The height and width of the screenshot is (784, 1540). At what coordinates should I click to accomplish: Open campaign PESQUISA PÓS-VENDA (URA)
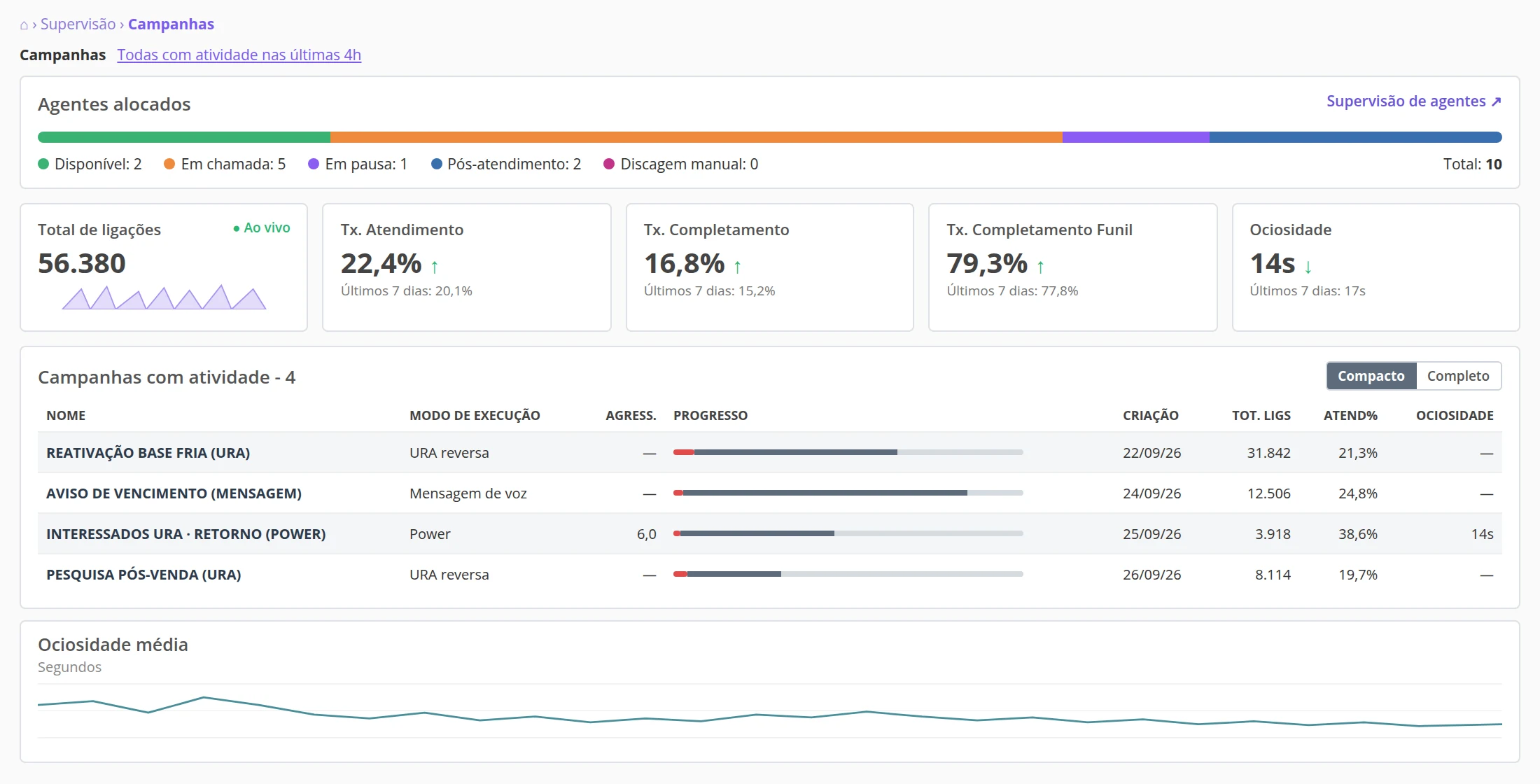coord(143,575)
